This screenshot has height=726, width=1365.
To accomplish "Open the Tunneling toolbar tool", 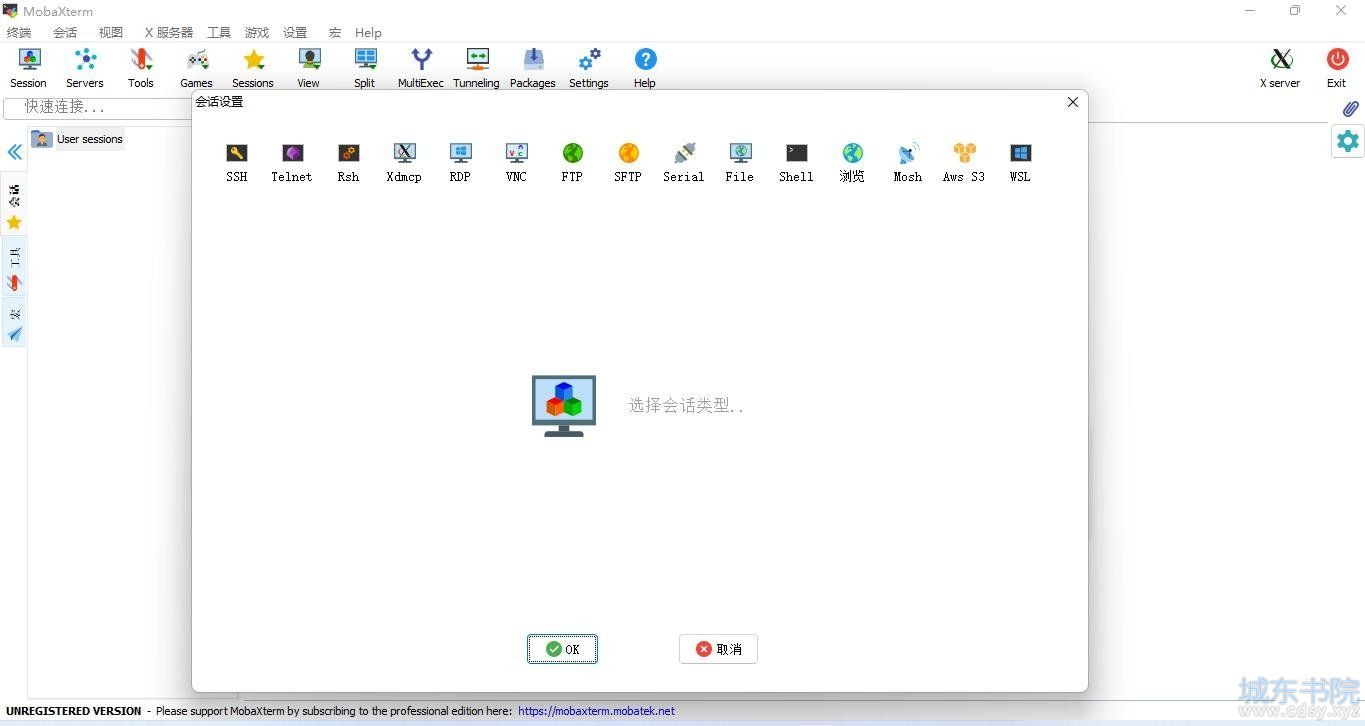I will pos(476,68).
